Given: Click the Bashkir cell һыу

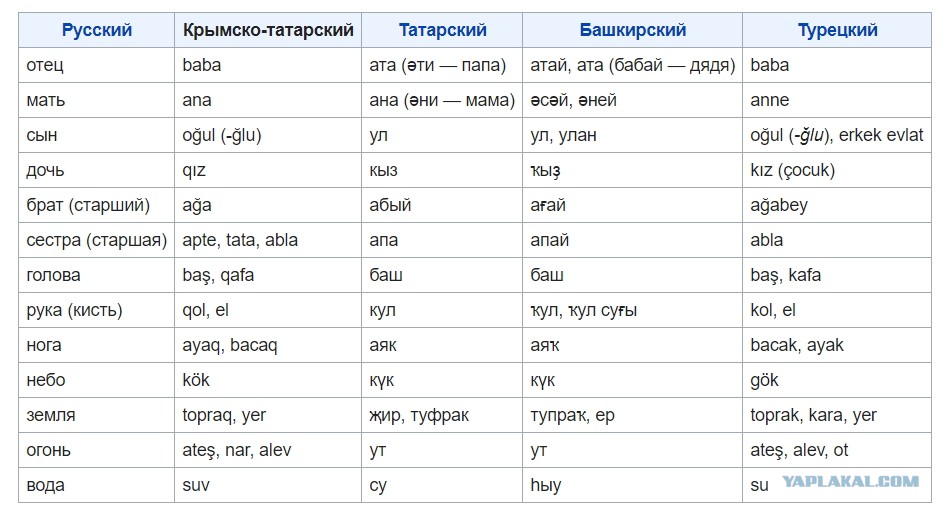Looking at the screenshot, I should 632,485.
